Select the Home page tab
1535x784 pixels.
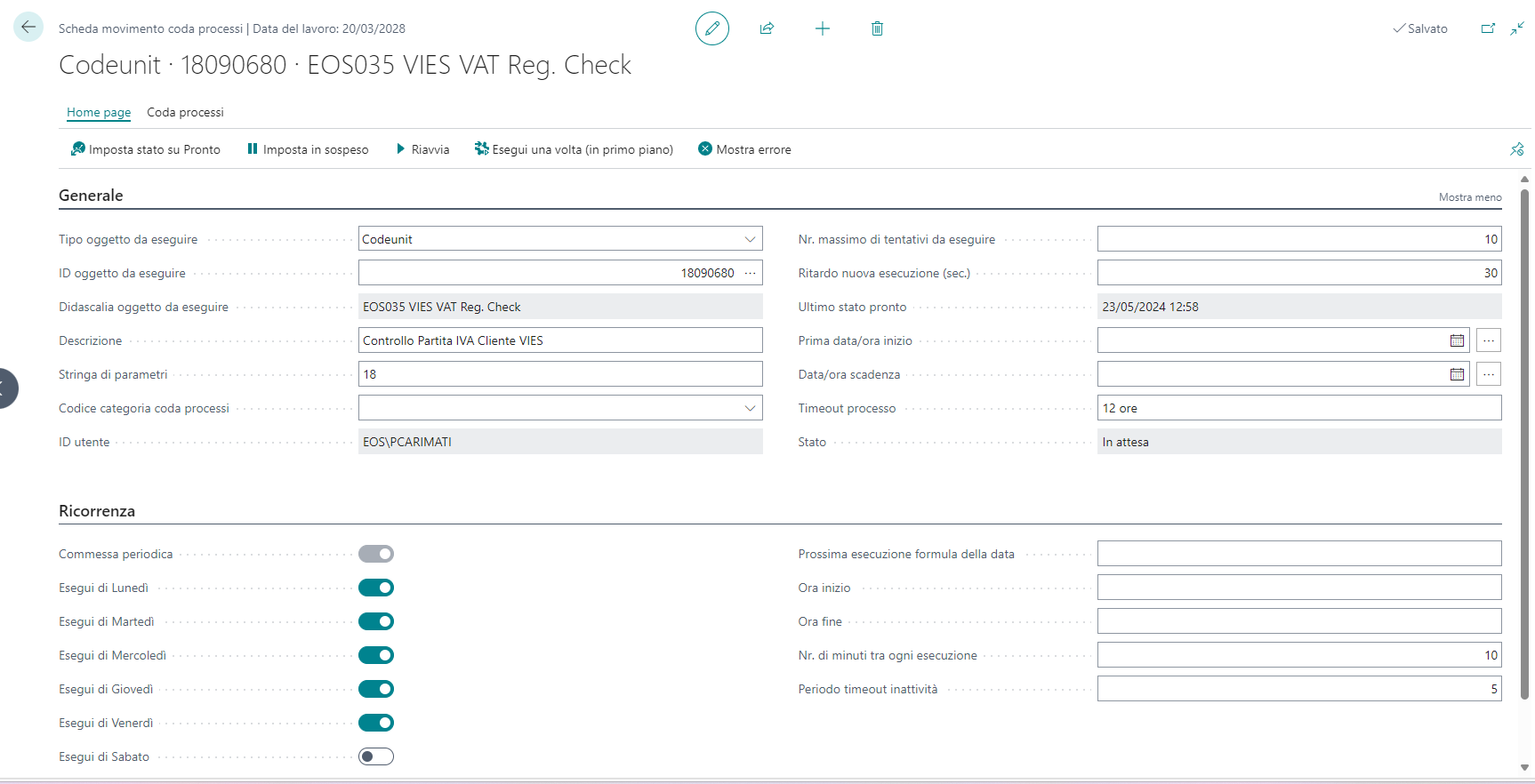pyautogui.click(x=99, y=112)
